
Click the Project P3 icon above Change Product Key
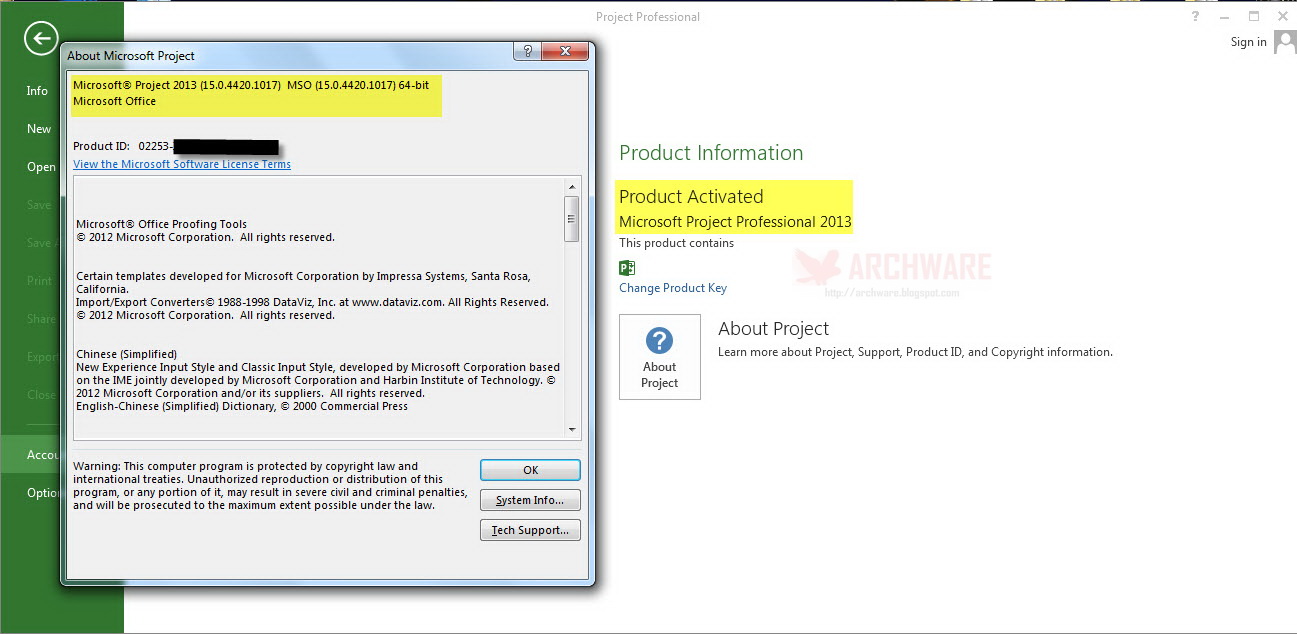(x=627, y=268)
